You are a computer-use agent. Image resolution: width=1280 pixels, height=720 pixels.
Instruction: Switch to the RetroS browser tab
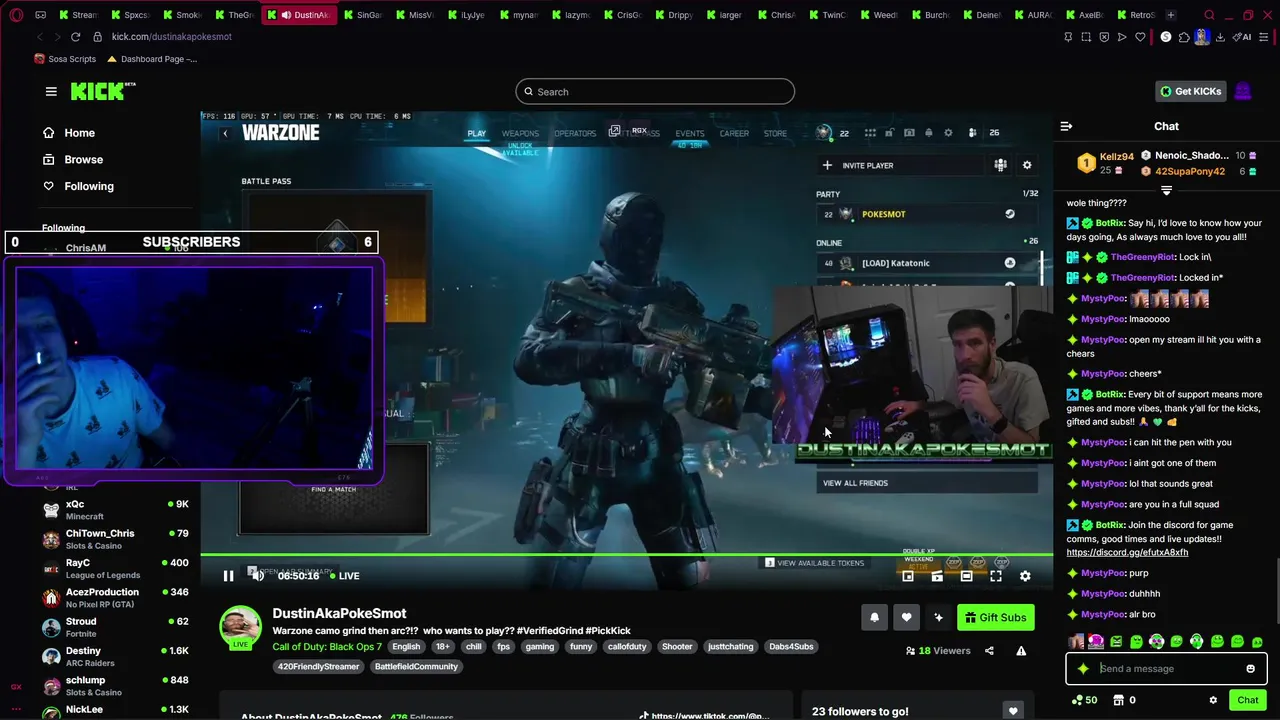1135,15
